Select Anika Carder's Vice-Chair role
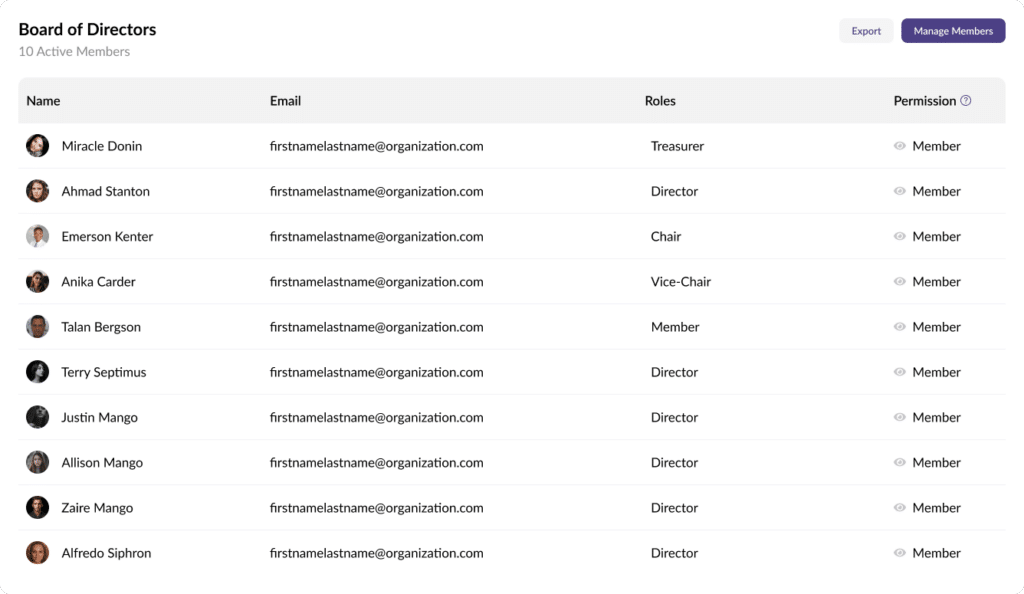 tap(680, 282)
